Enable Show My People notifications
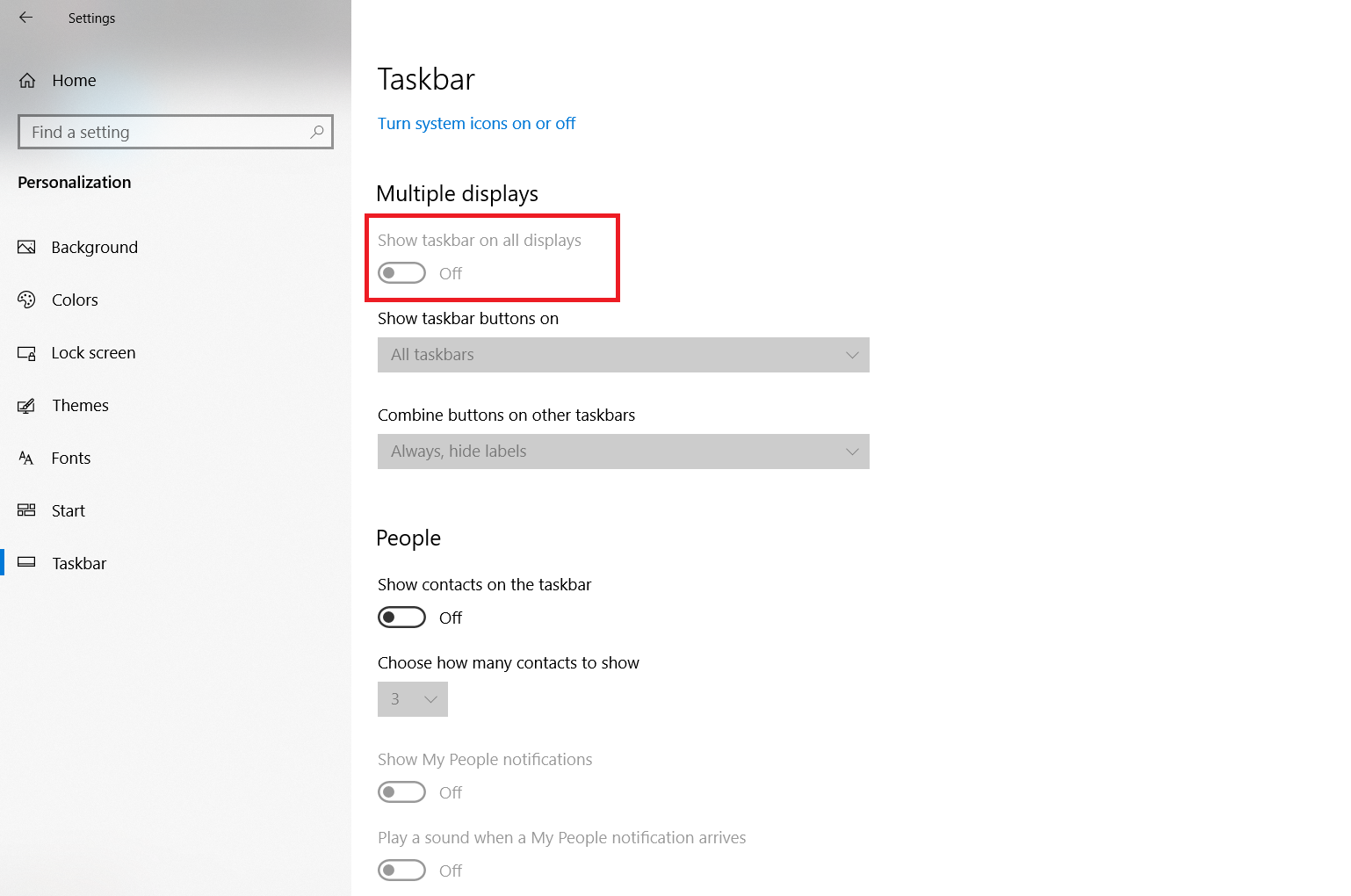 pyautogui.click(x=401, y=791)
